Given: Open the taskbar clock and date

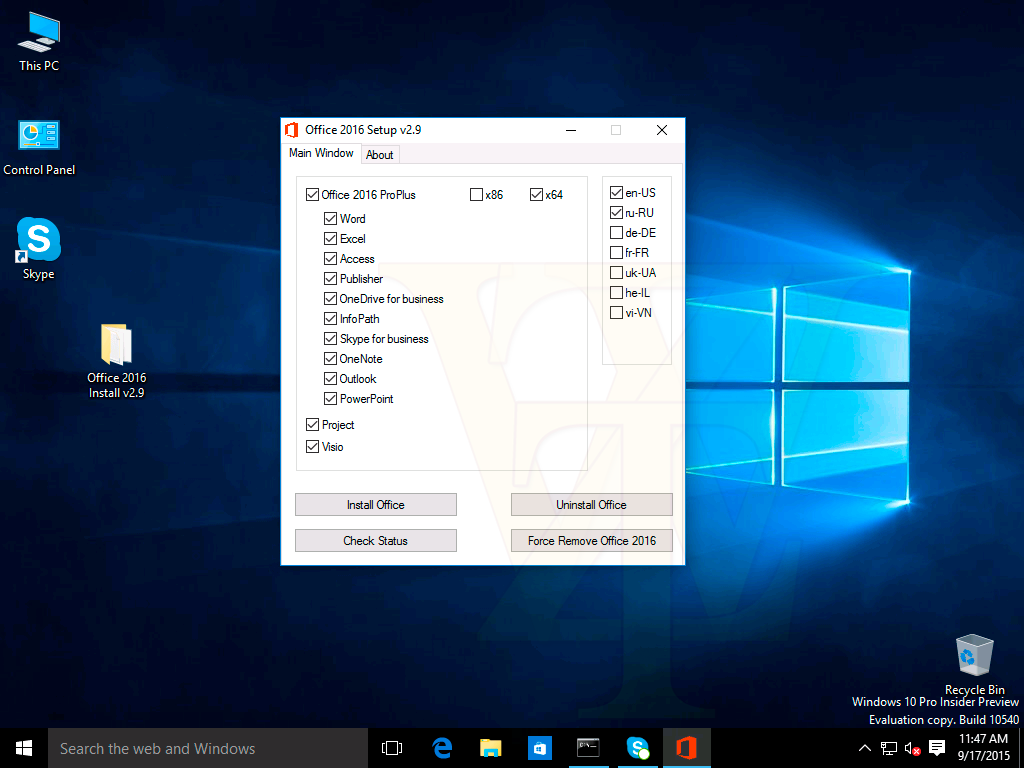Looking at the screenshot, I should [984, 747].
